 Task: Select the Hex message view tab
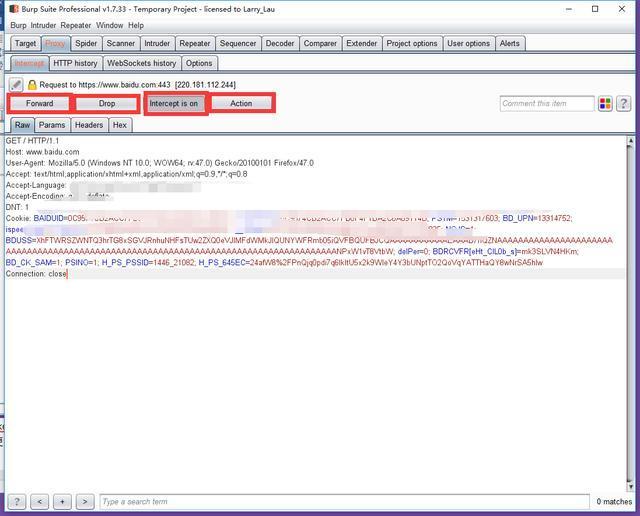(120, 125)
